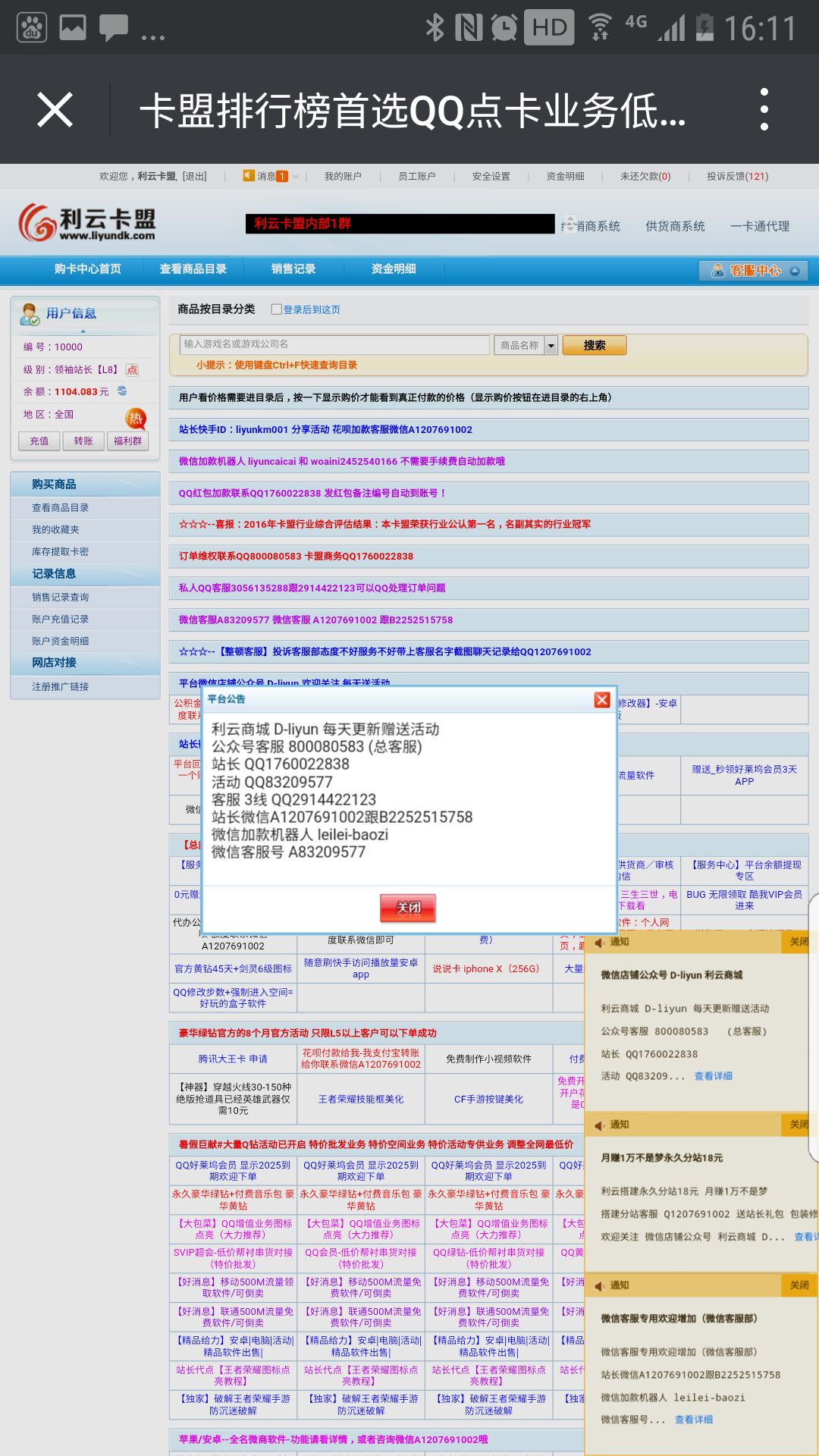Switch to 一卡通代理
Screen dimensions: 819x1456
(760, 226)
